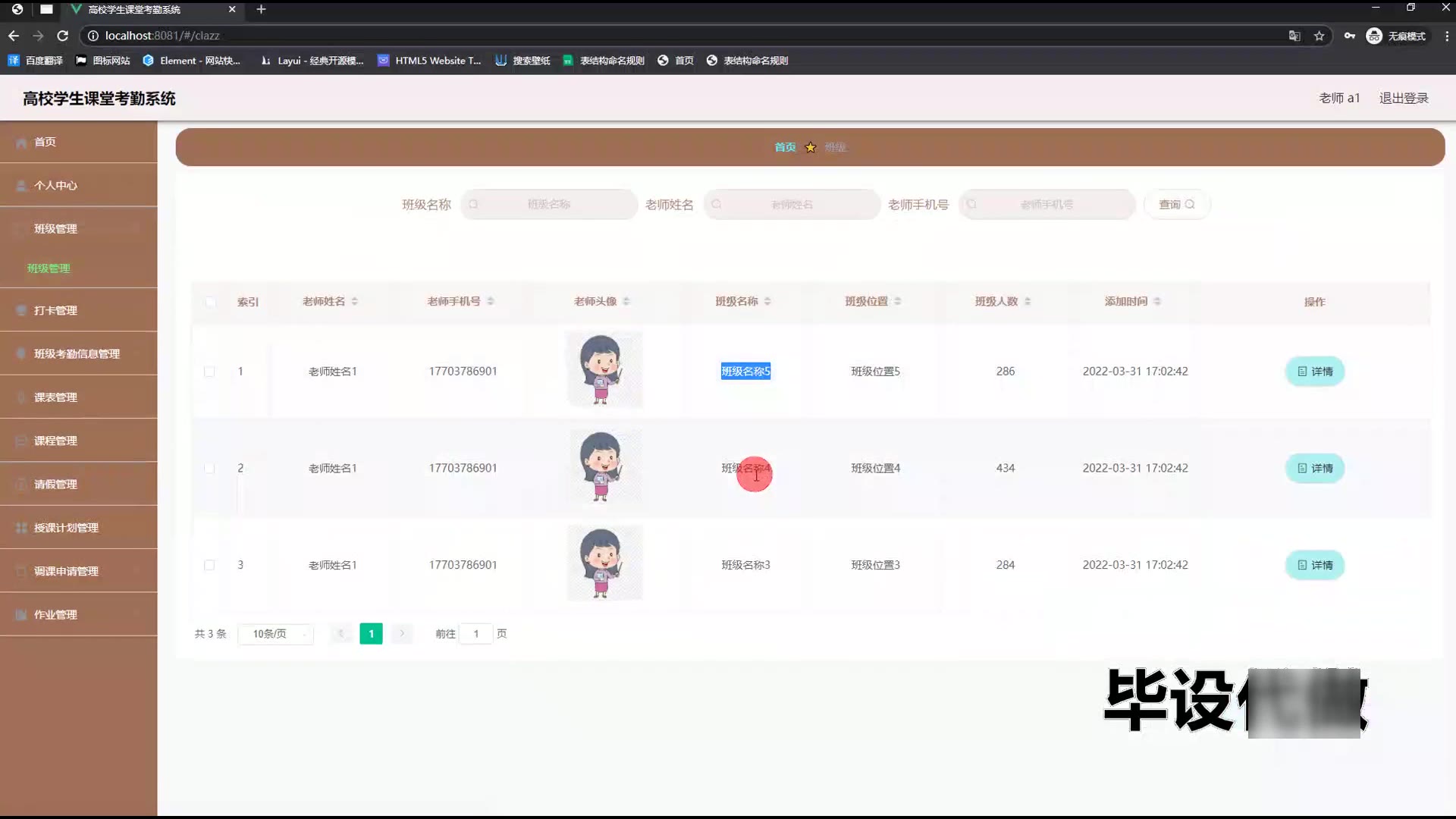Click the 个人中心 person icon
Image resolution: width=1456 pixels, height=819 pixels.
coord(21,186)
